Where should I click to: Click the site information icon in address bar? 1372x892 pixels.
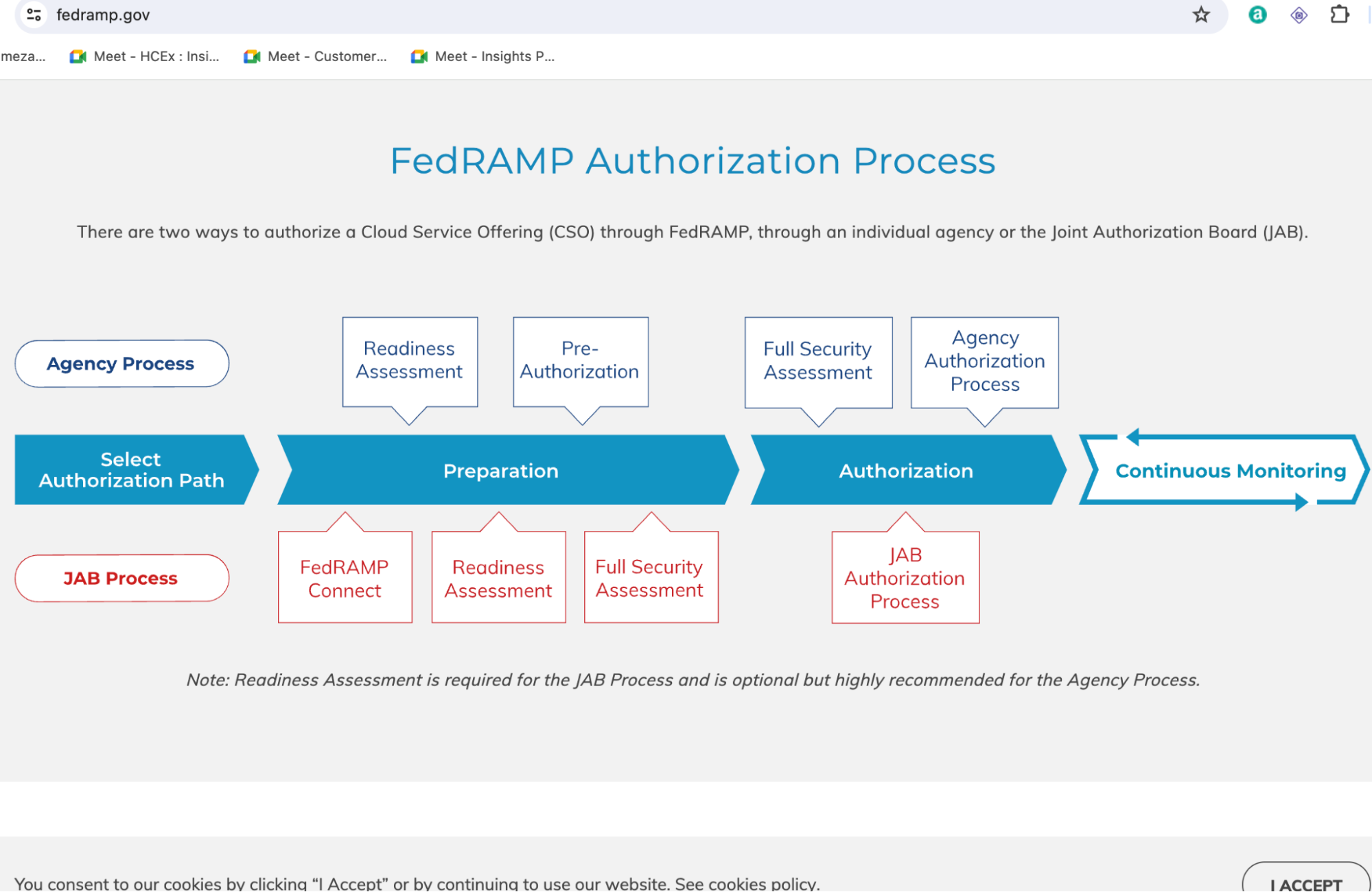[34, 15]
